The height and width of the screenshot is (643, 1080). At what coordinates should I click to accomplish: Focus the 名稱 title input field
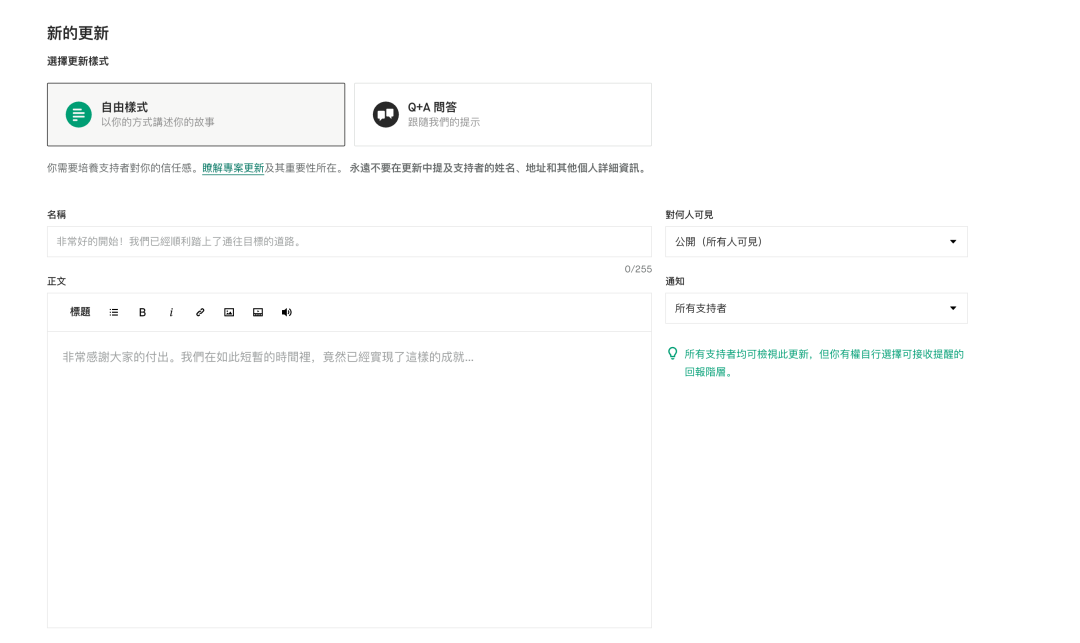[349, 241]
